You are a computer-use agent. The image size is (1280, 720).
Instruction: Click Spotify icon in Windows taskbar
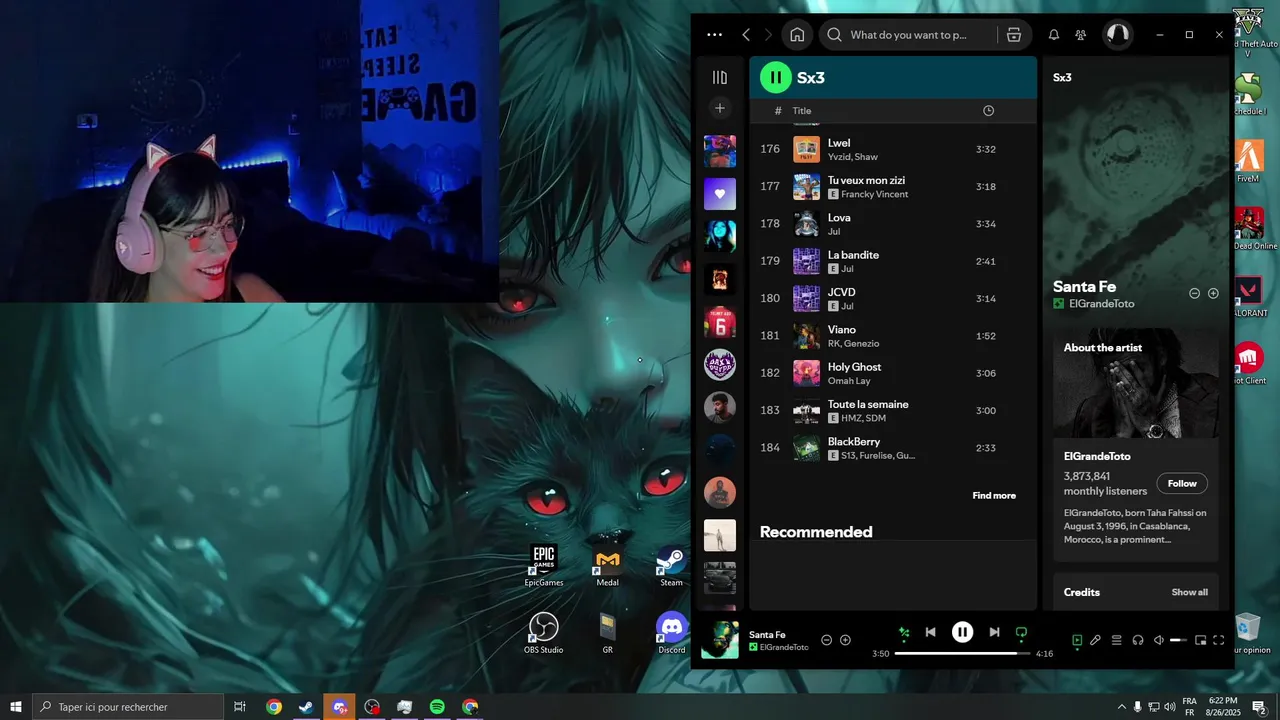click(437, 707)
